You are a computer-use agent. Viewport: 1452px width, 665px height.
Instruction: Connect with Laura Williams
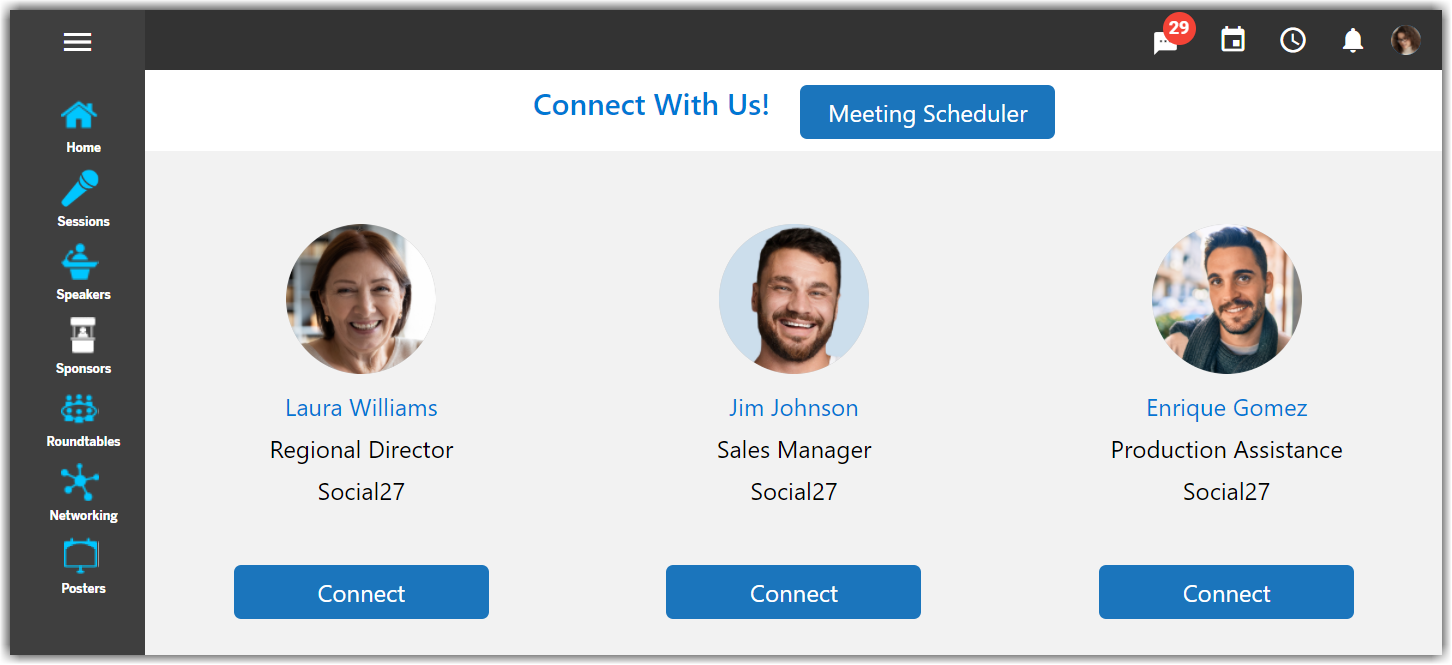pos(361,593)
